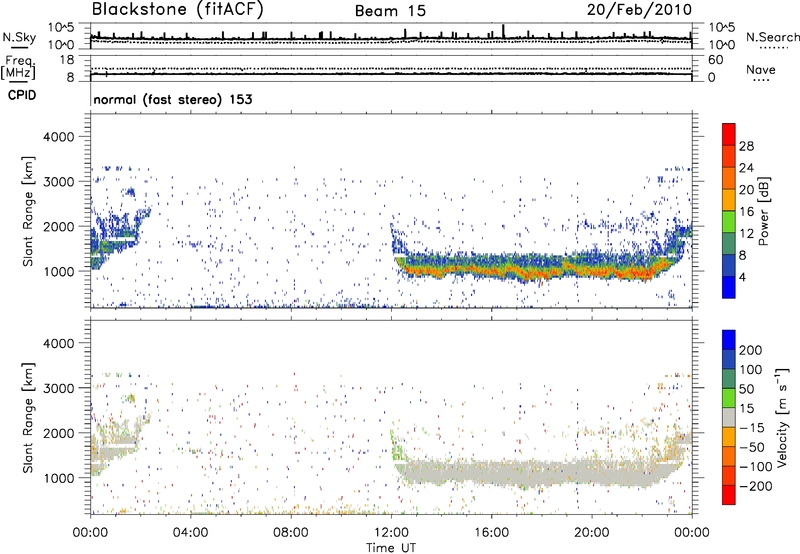
Task: Click the 100 label on the velocity colorbar
Action: pyautogui.click(x=751, y=370)
